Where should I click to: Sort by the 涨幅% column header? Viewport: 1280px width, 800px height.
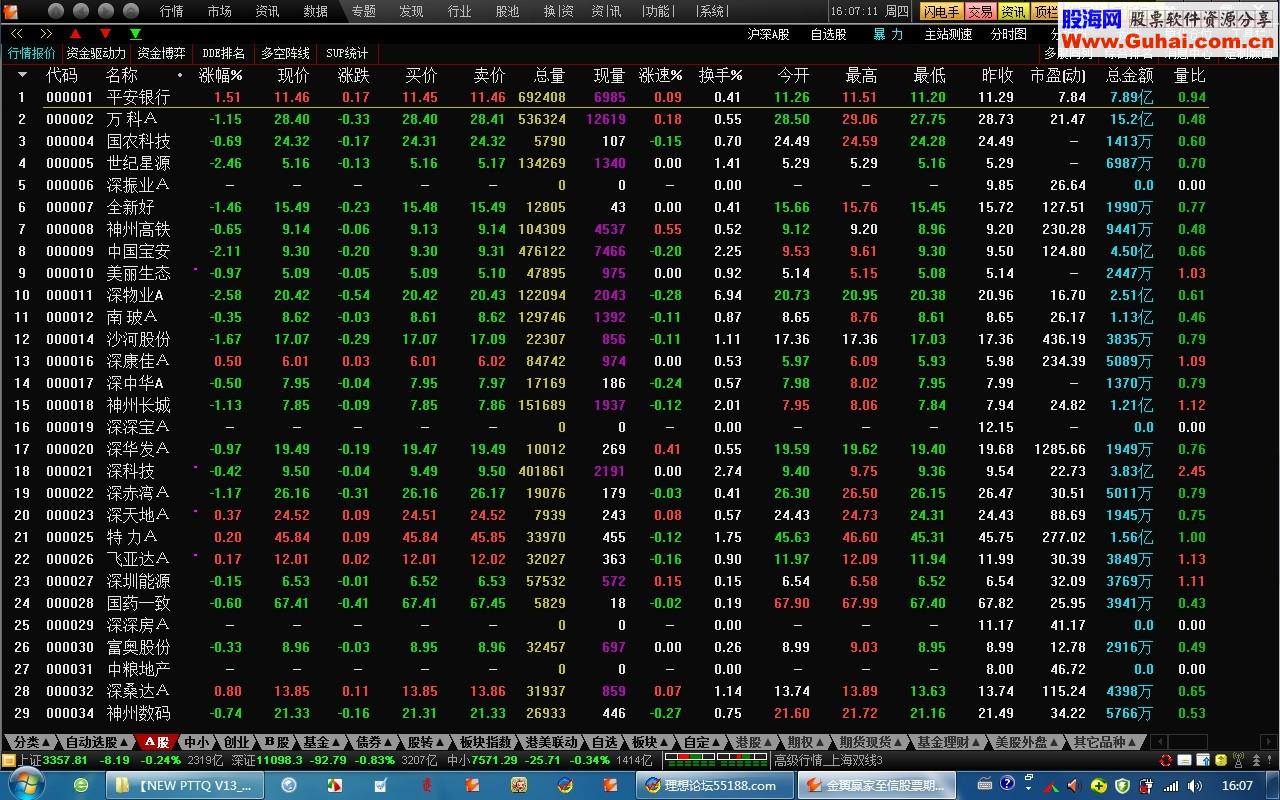click(220, 75)
